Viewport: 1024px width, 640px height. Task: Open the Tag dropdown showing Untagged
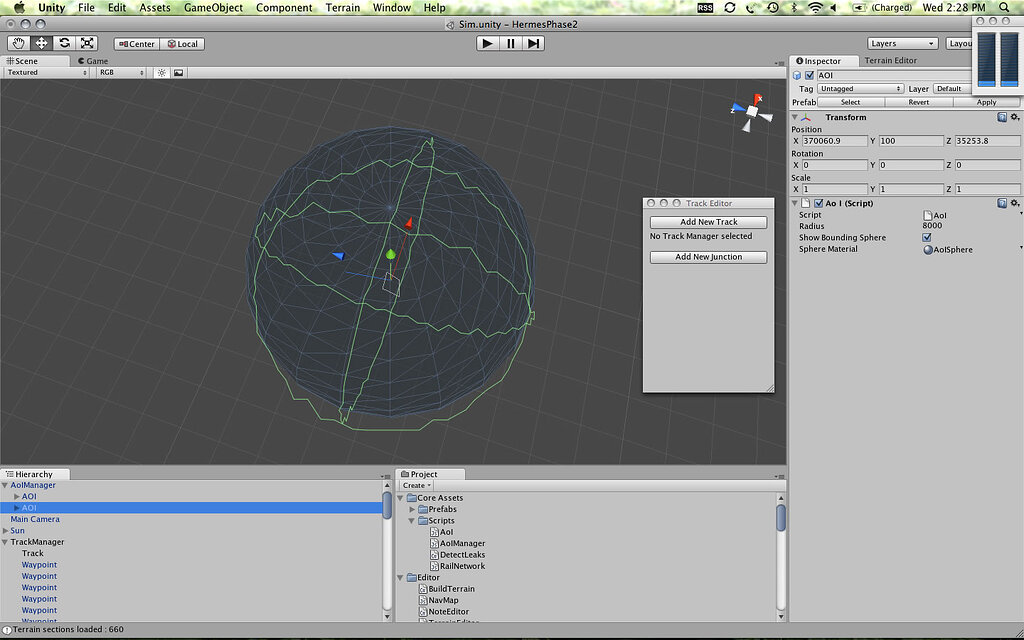[860, 88]
